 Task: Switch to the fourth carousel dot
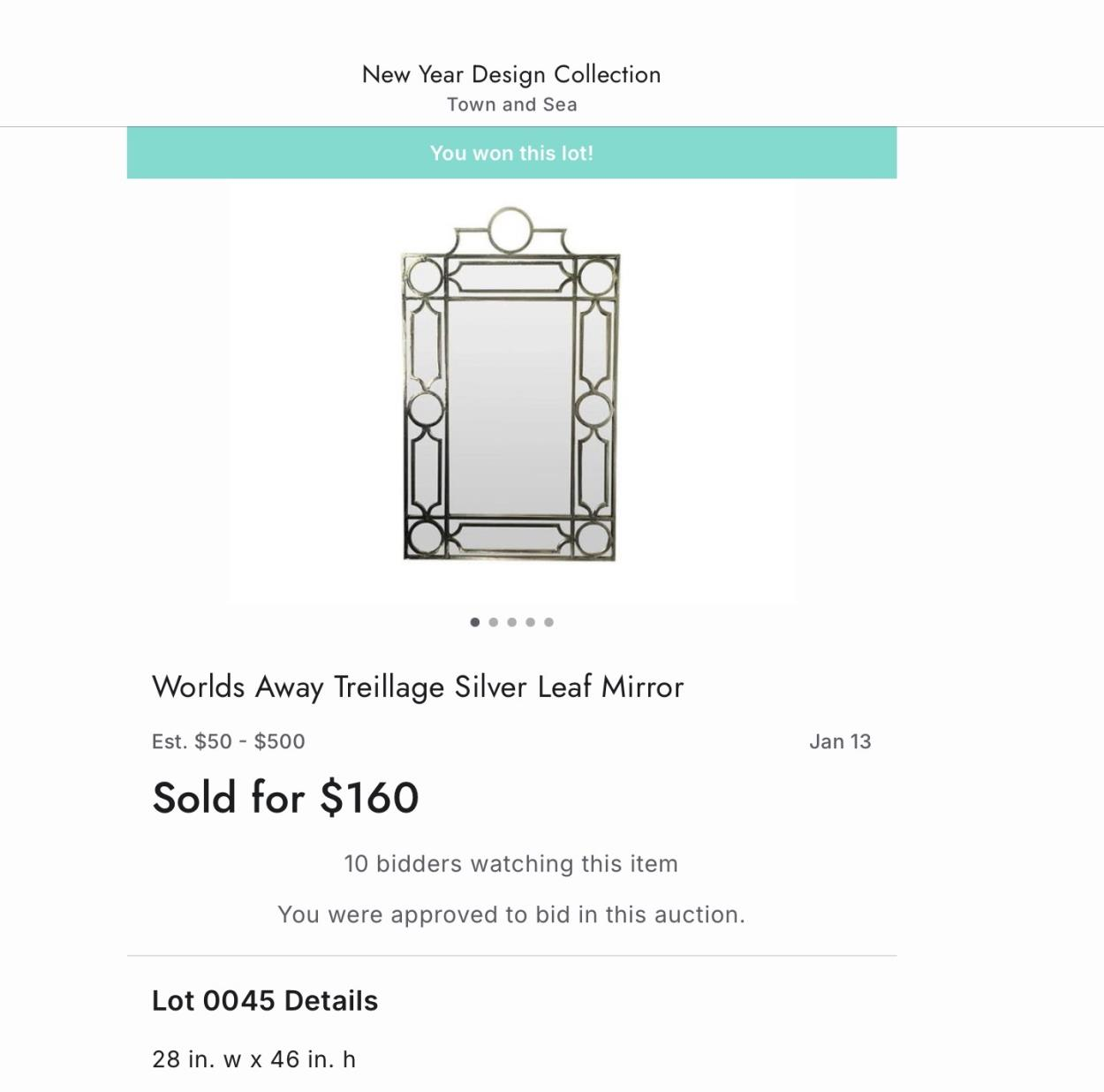pos(531,622)
